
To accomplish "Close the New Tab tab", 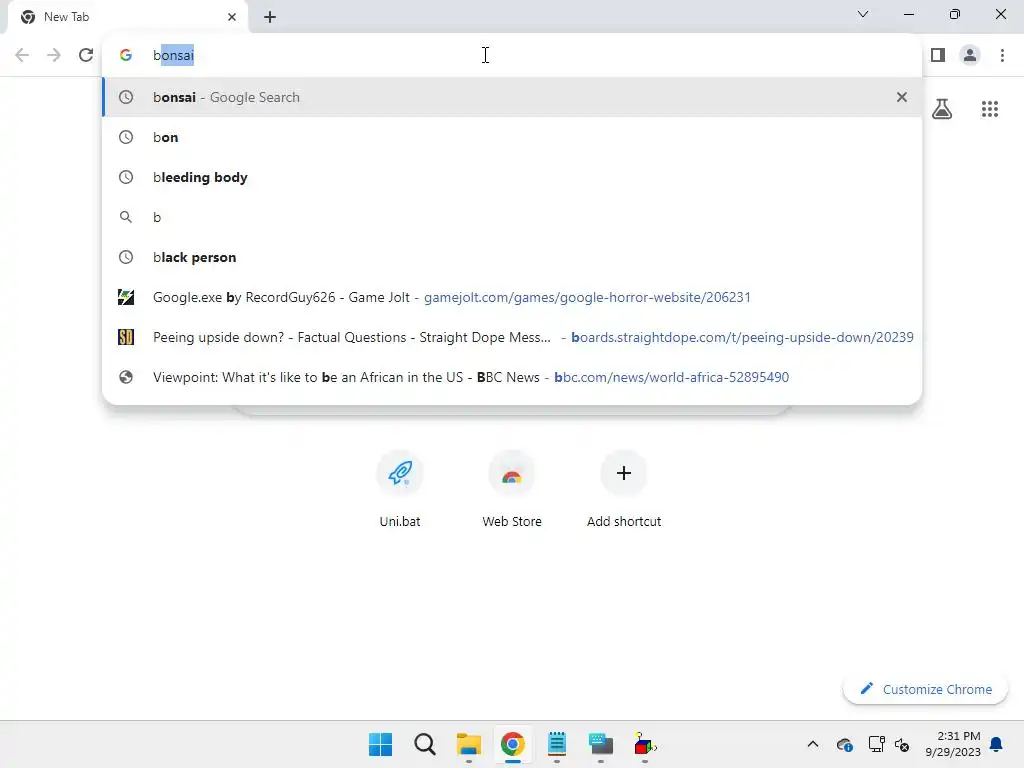I will 232,17.
